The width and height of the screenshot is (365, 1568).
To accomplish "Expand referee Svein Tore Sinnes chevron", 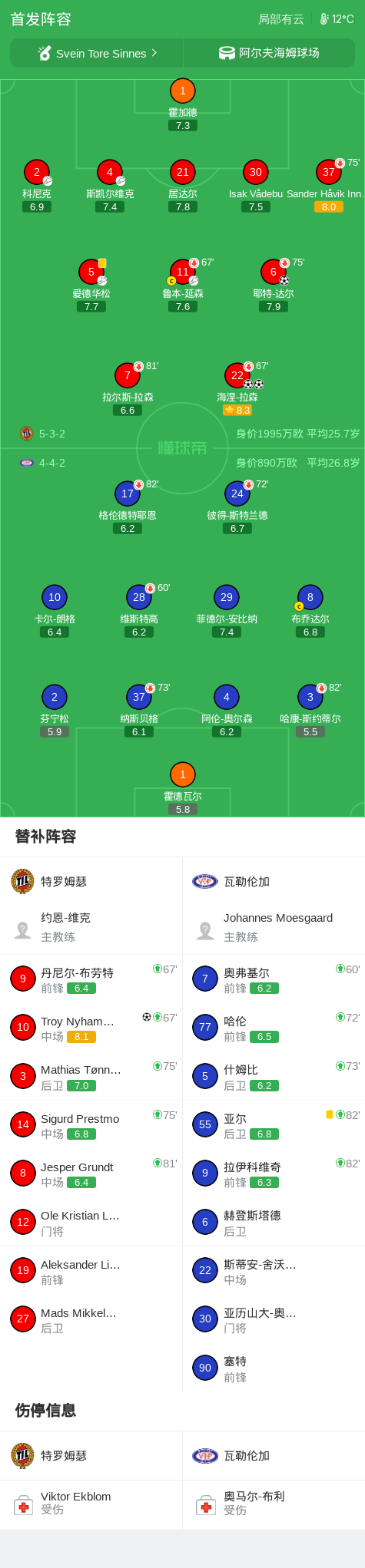I will (154, 53).
